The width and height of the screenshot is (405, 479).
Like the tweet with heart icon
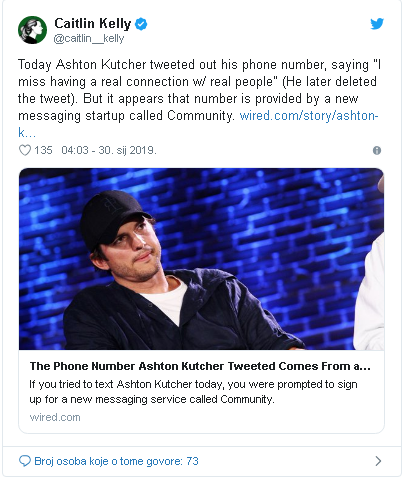click(x=25, y=150)
